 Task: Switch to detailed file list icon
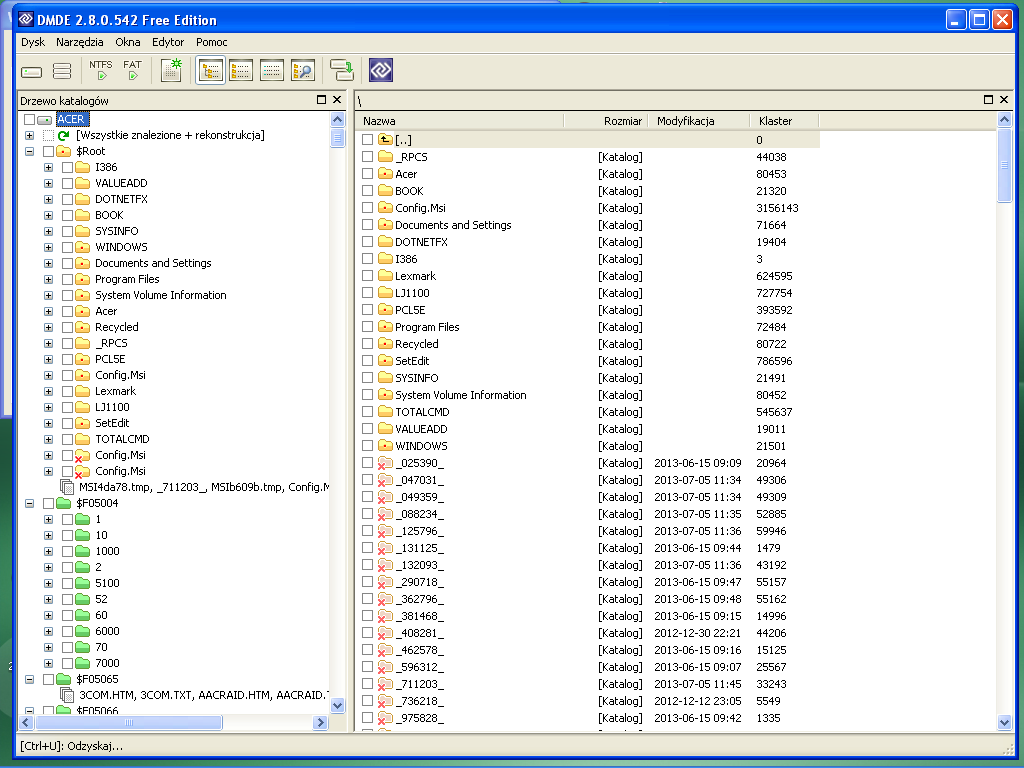[272, 70]
